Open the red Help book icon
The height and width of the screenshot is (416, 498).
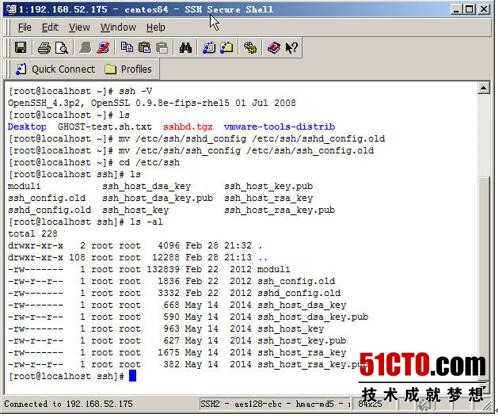(274, 48)
